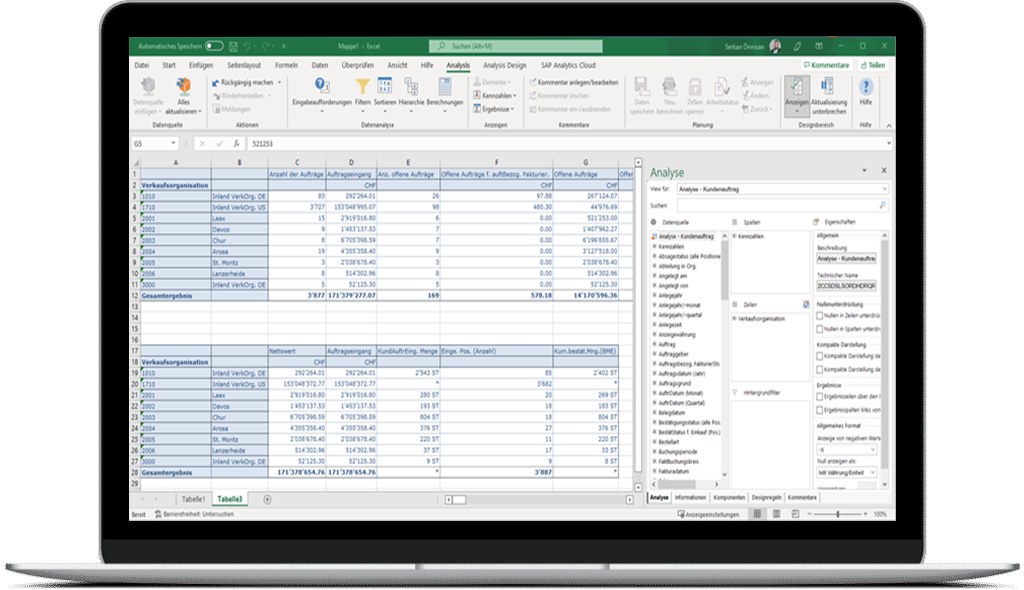1024x590 pixels.
Task: Click the zoom out minus button
Action: [x=809, y=514]
